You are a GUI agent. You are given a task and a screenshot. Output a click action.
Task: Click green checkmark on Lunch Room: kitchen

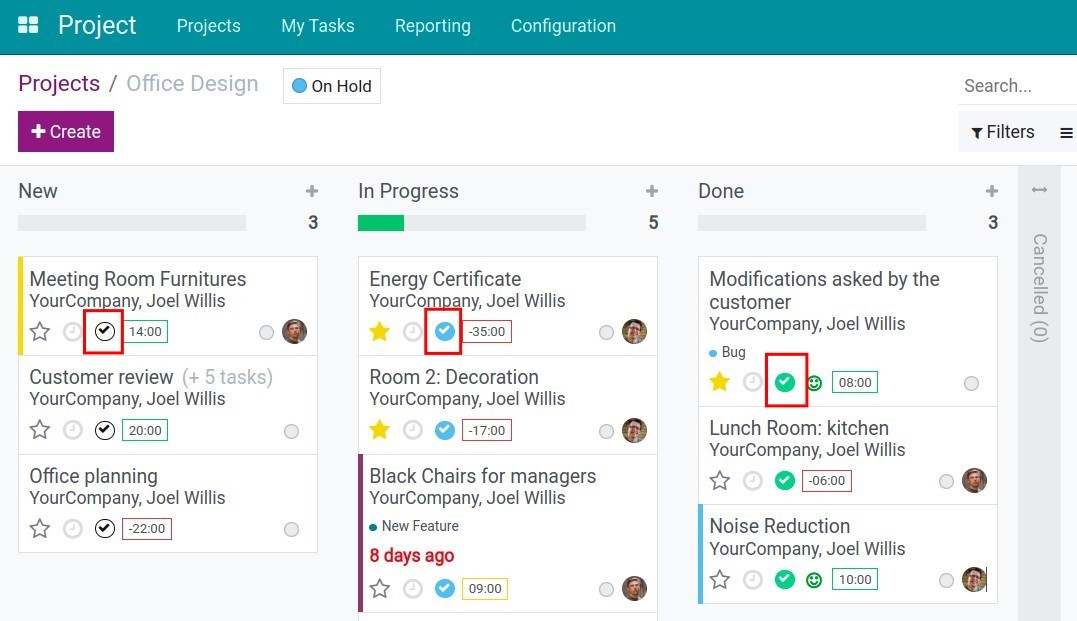point(785,481)
